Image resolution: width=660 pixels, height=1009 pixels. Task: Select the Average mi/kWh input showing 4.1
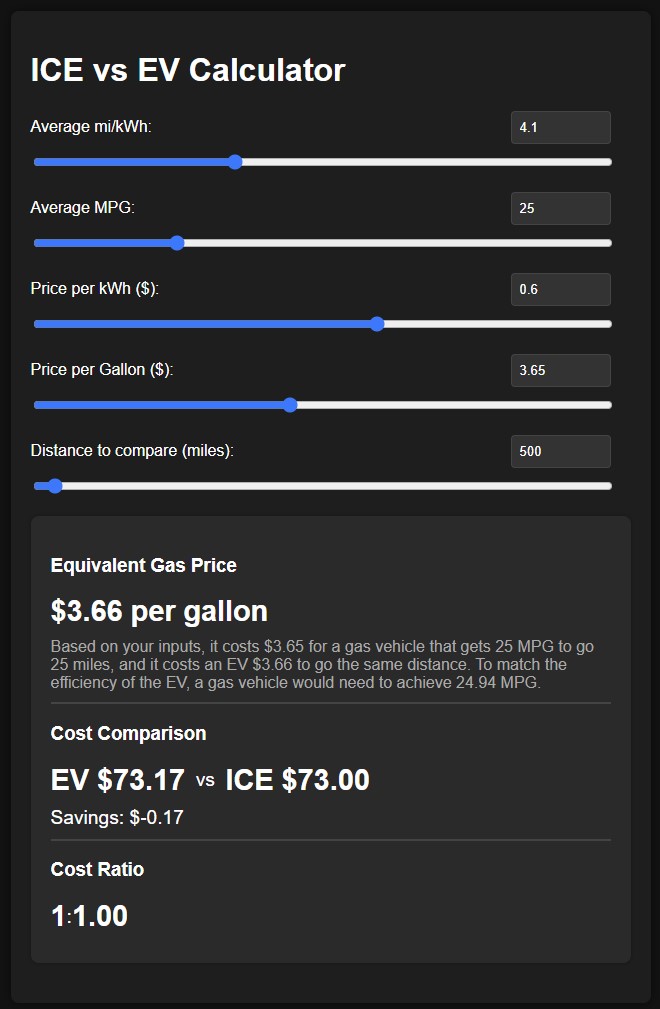(560, 127)
